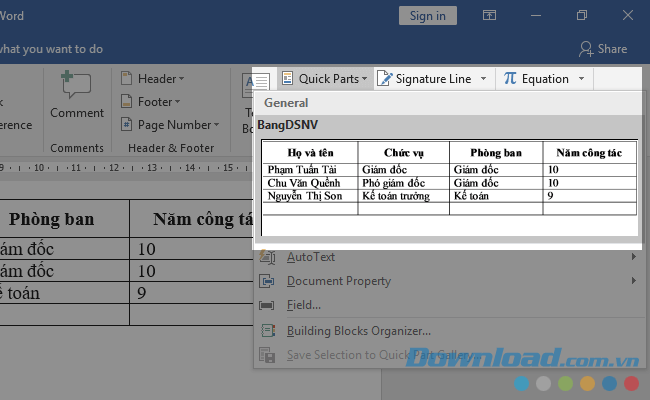Click the Sign in button
The image size is (650, 400).
428,15
